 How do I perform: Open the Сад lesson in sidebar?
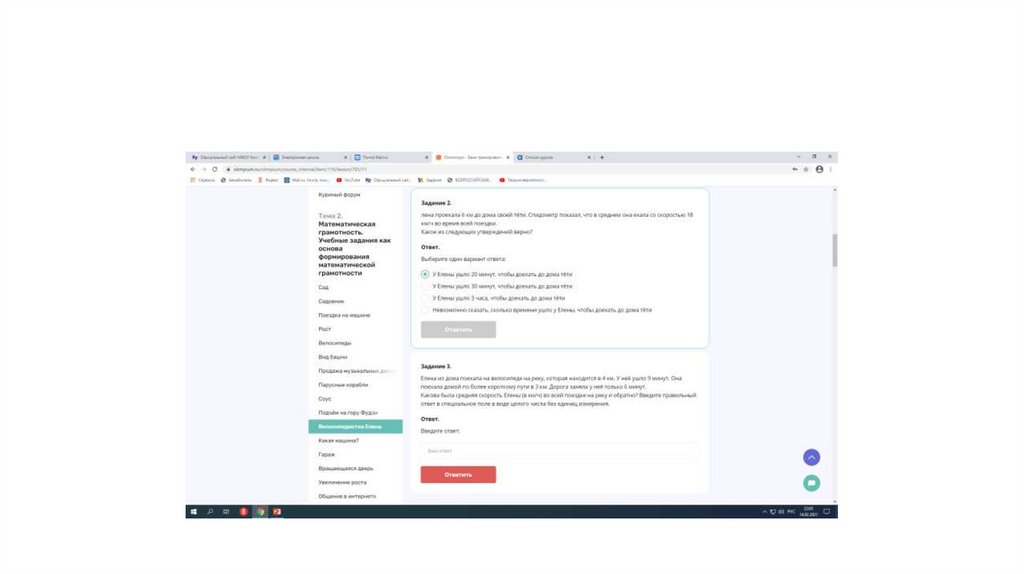[323, 287]
